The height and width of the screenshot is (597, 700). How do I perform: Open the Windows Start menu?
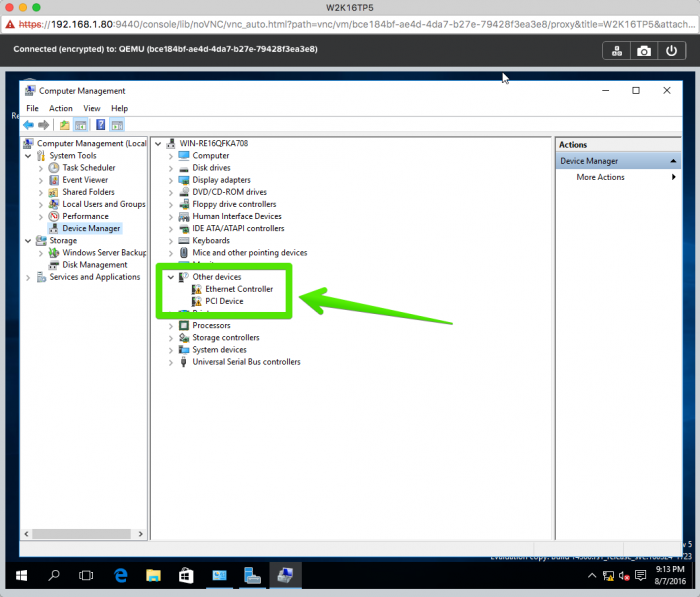point(21,576)
